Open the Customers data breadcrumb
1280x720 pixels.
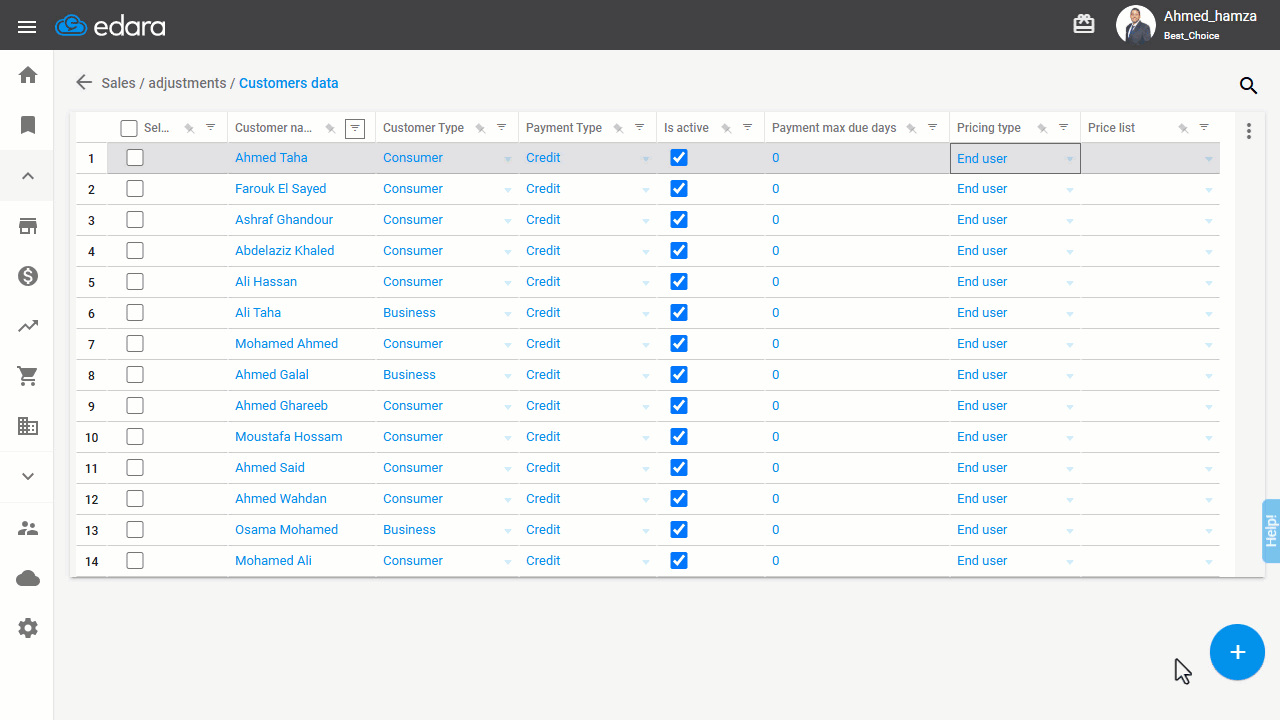click(x=288, y=83)
